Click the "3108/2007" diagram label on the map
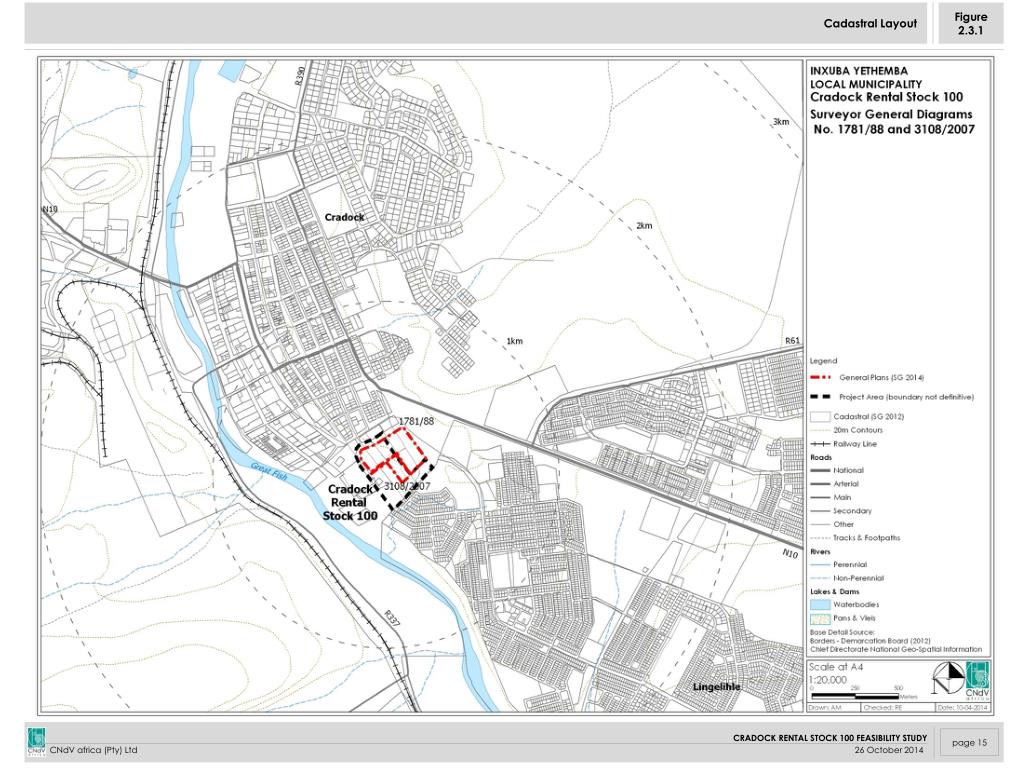 pos(407,486)
